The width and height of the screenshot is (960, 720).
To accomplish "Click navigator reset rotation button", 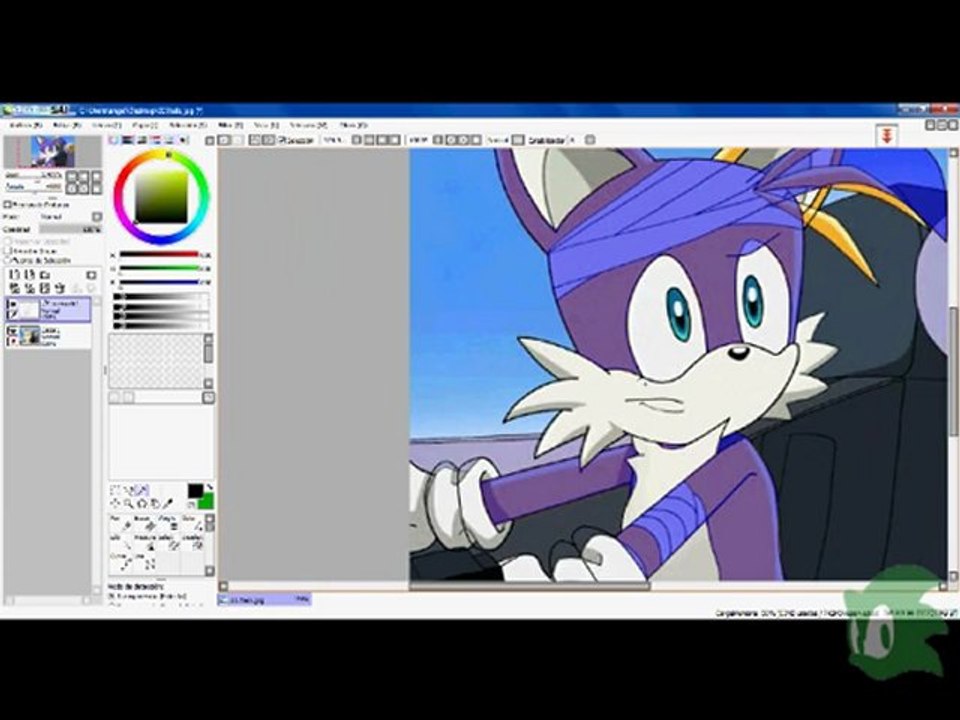I will coord(97,189).
